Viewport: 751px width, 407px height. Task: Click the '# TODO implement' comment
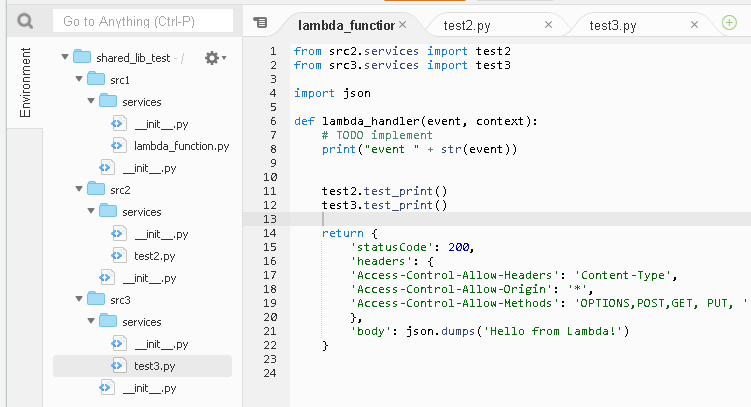point(377,135)
